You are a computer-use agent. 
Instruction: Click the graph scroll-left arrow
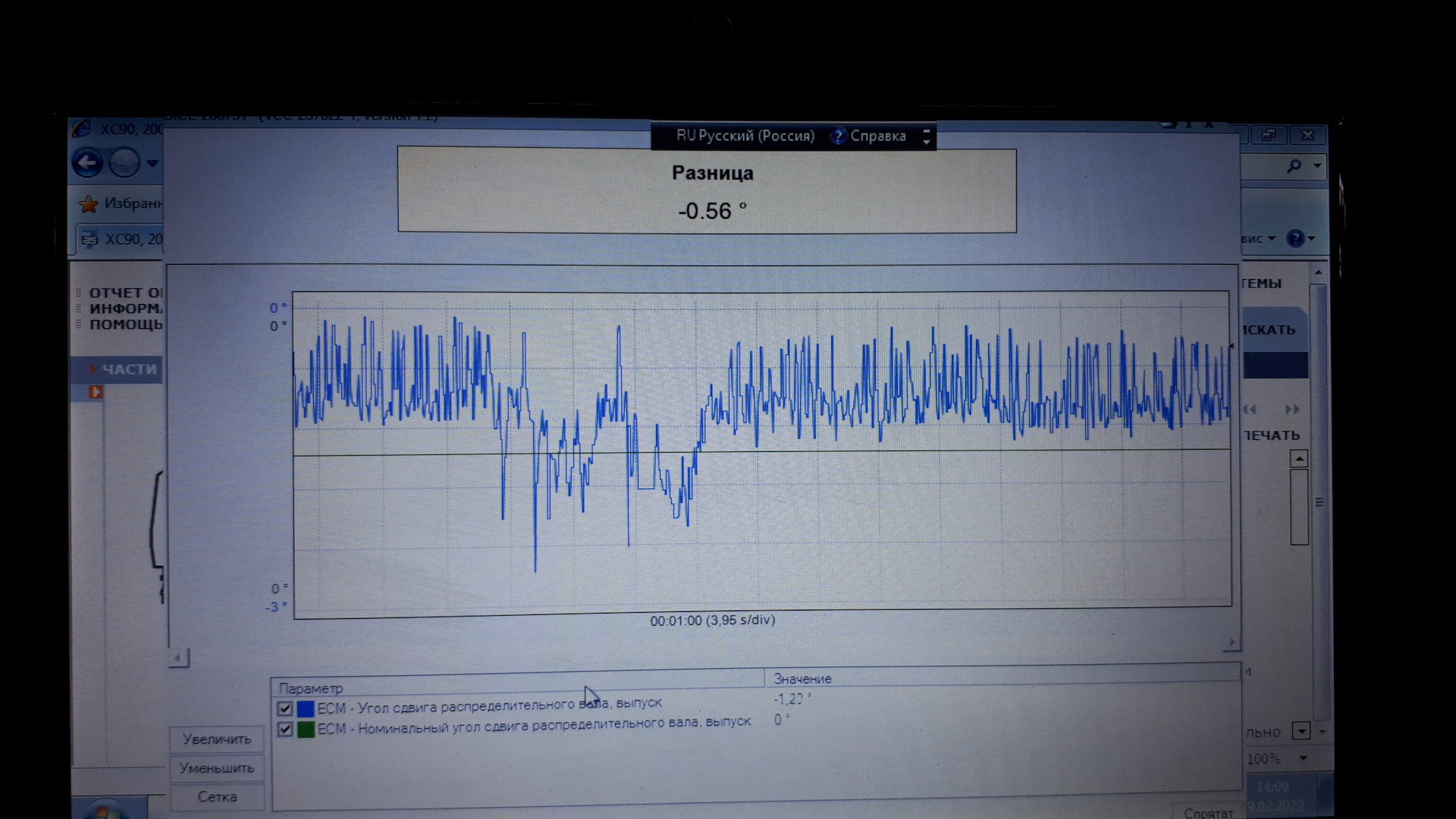pos(179,658)
